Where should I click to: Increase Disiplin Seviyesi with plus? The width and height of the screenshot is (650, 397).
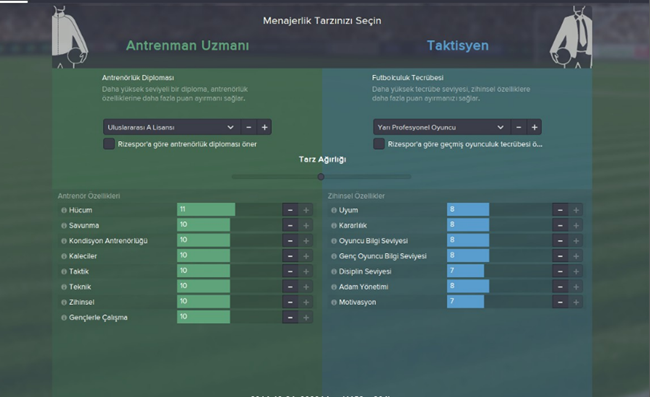(x=576, y=271)
